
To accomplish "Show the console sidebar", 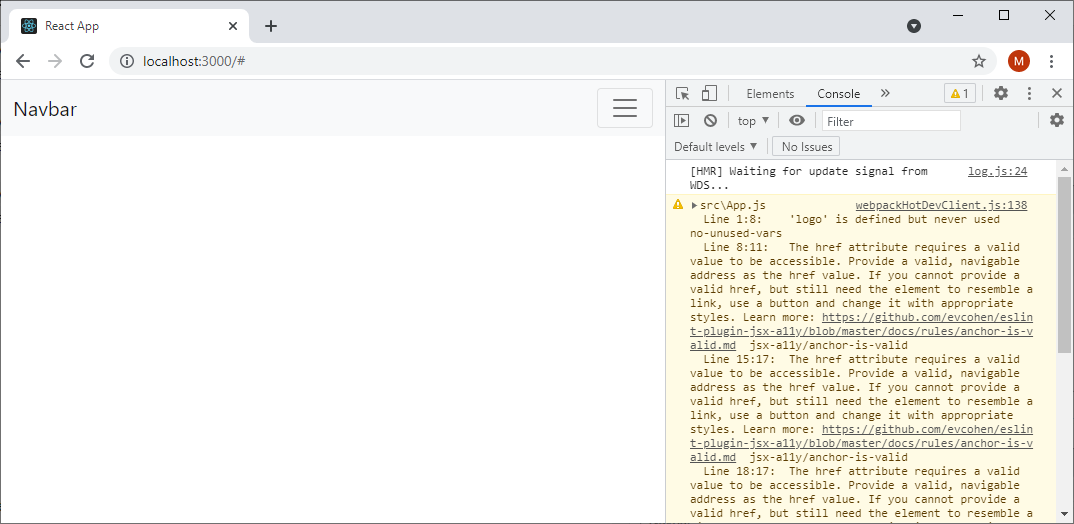I will click(x=682, y=121).
